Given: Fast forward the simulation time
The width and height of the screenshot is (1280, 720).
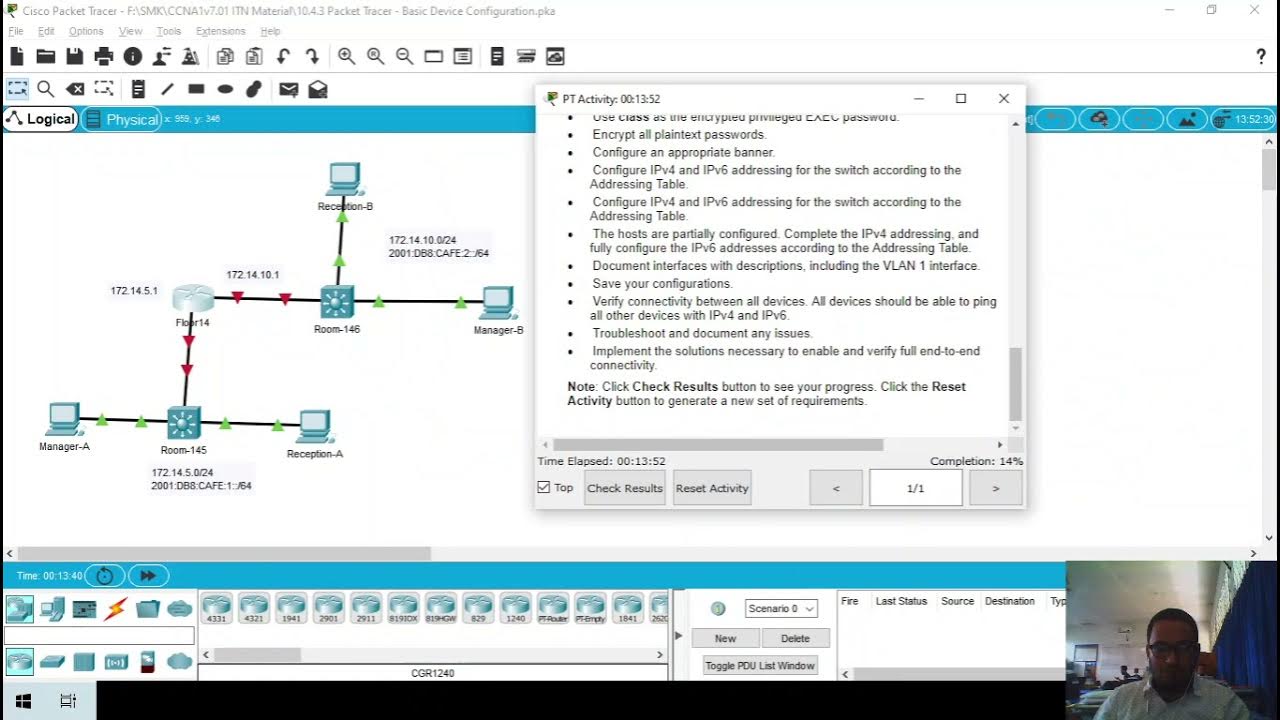Looking at the screenshot, I should [x=148, y=575].
